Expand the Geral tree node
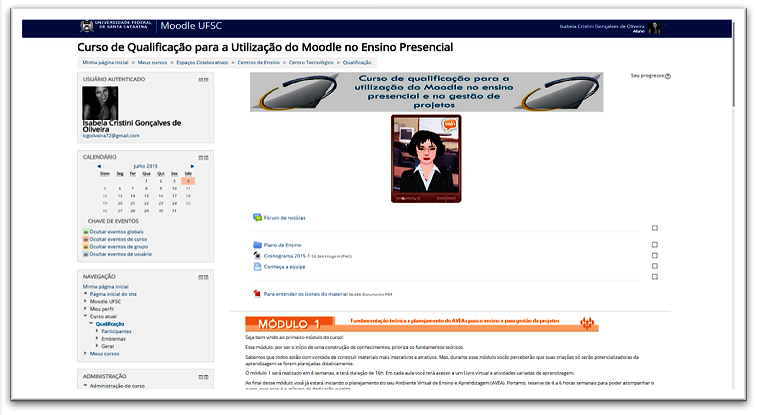 coord(97,346)
